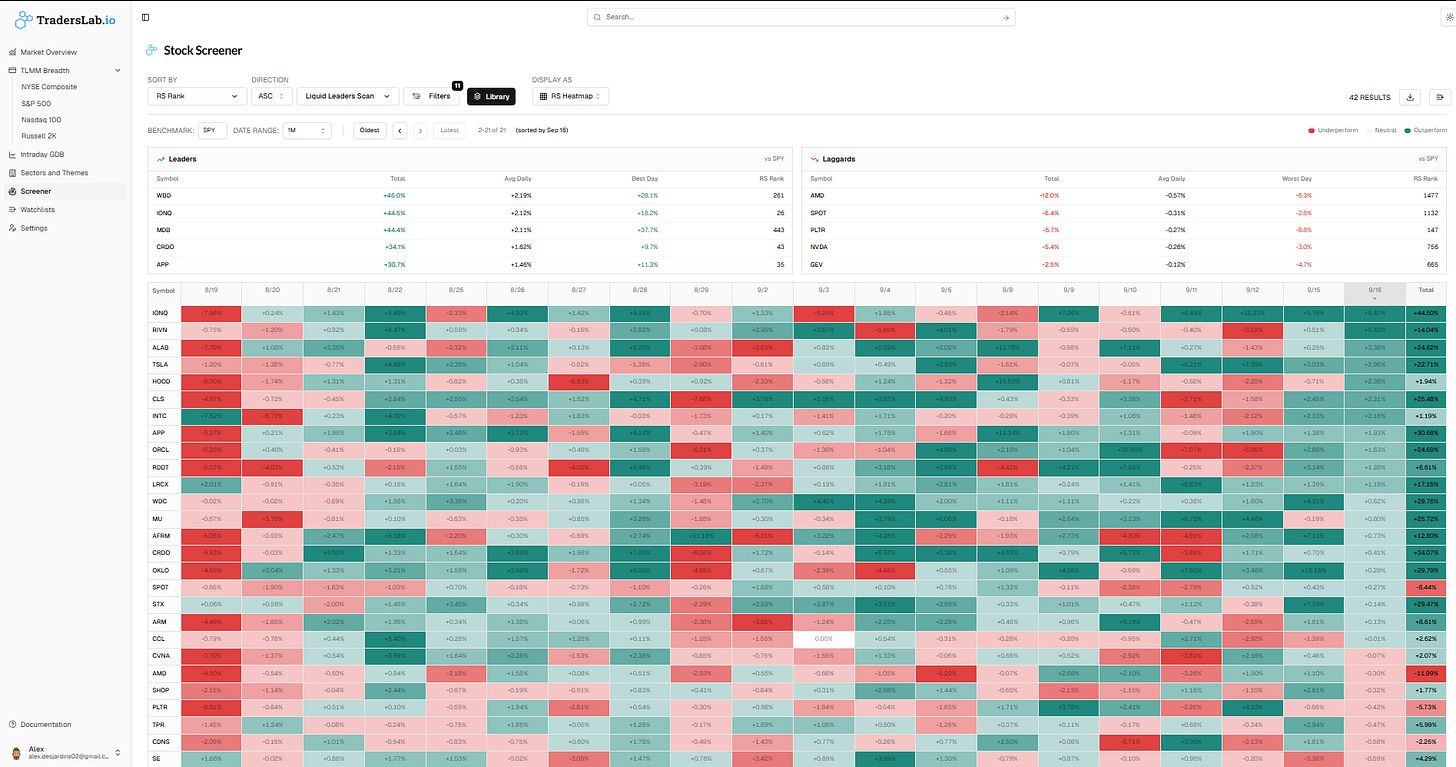Open NYSE Composite breadth page
Viewport: 1456px width, 767px height.
(49, 87)
